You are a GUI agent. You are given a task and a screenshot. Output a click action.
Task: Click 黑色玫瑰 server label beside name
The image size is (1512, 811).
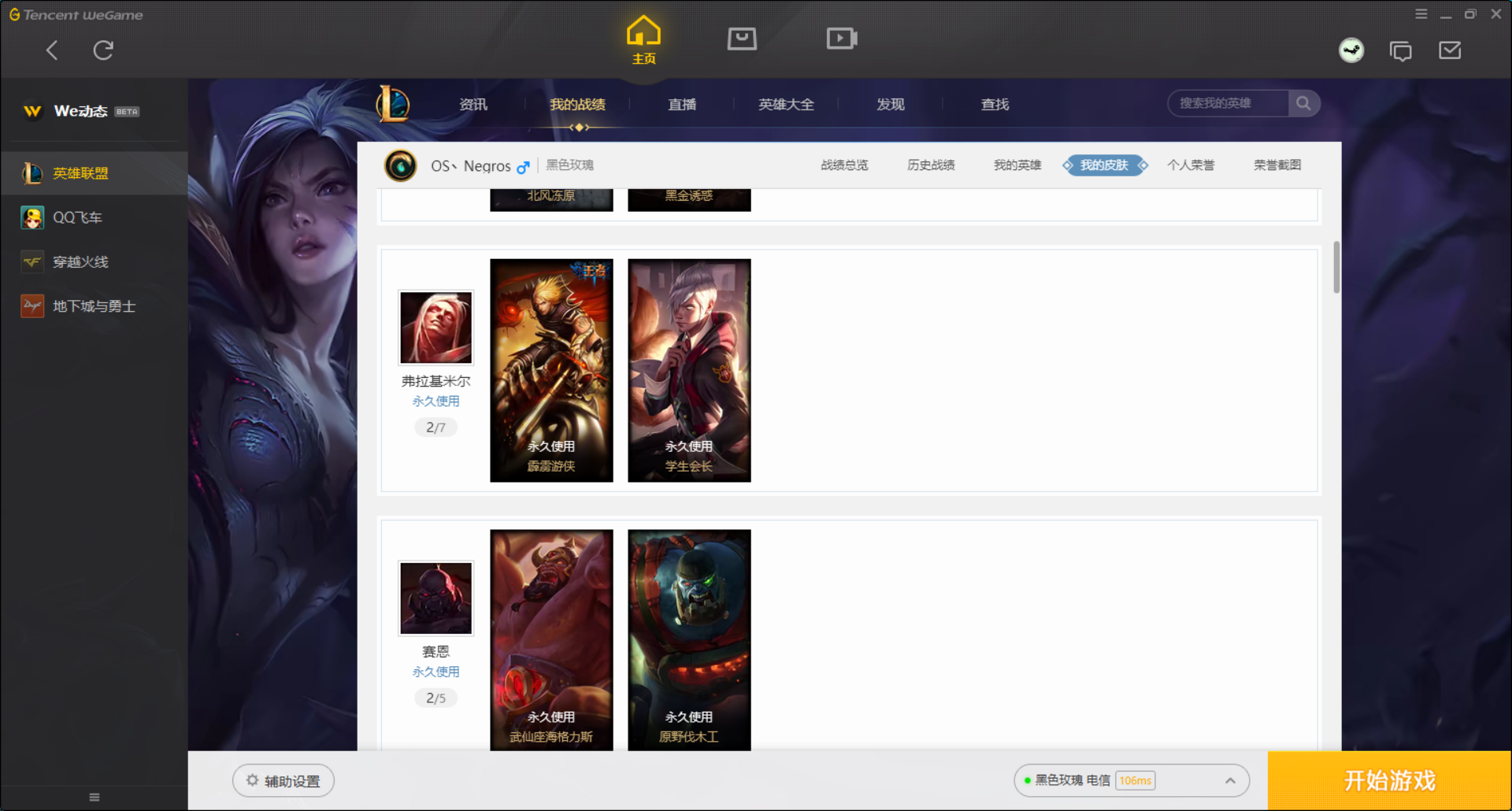point(569,165)
